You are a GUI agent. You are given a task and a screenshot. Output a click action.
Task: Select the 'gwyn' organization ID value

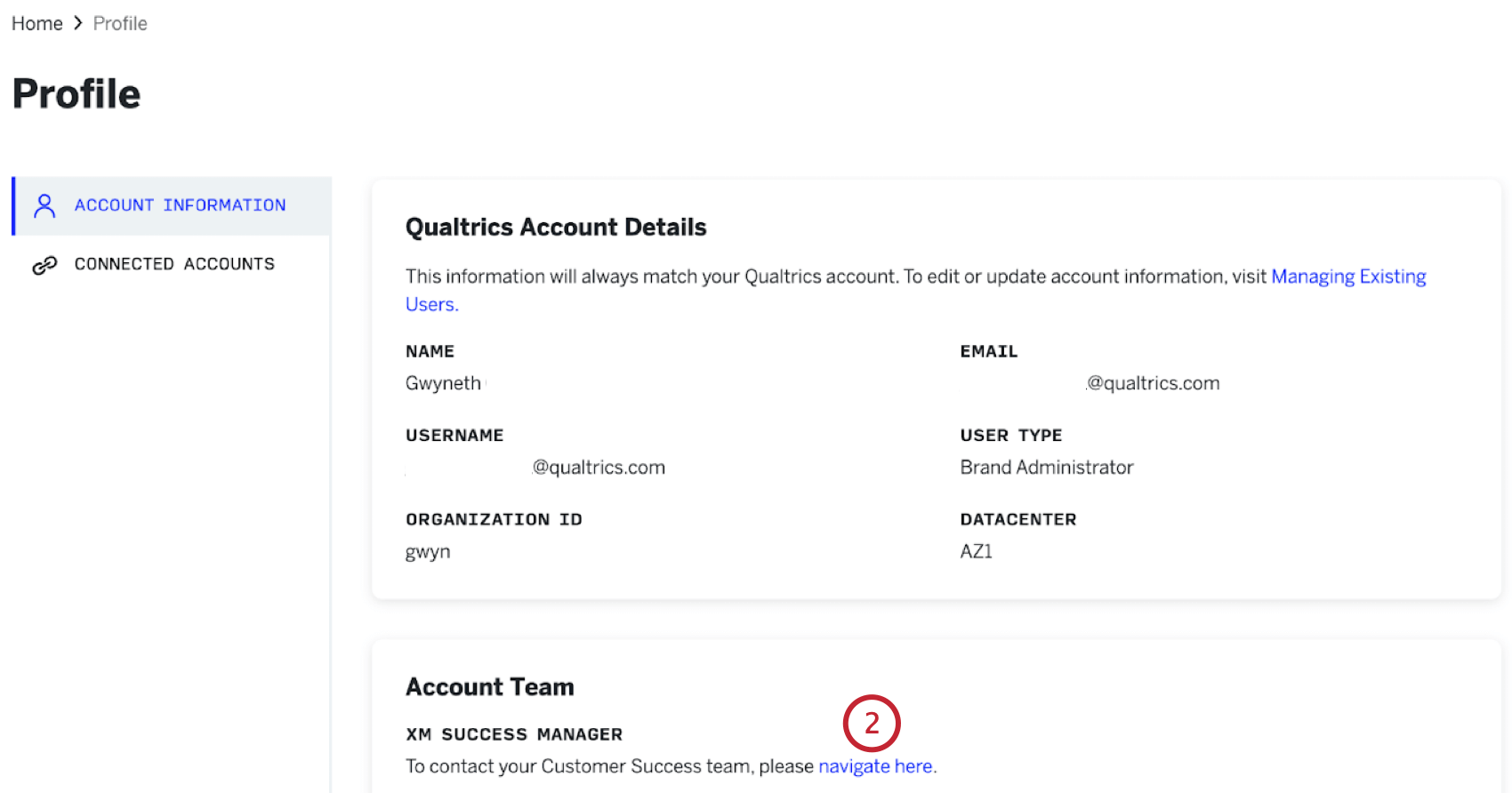(x=428, y=552)
